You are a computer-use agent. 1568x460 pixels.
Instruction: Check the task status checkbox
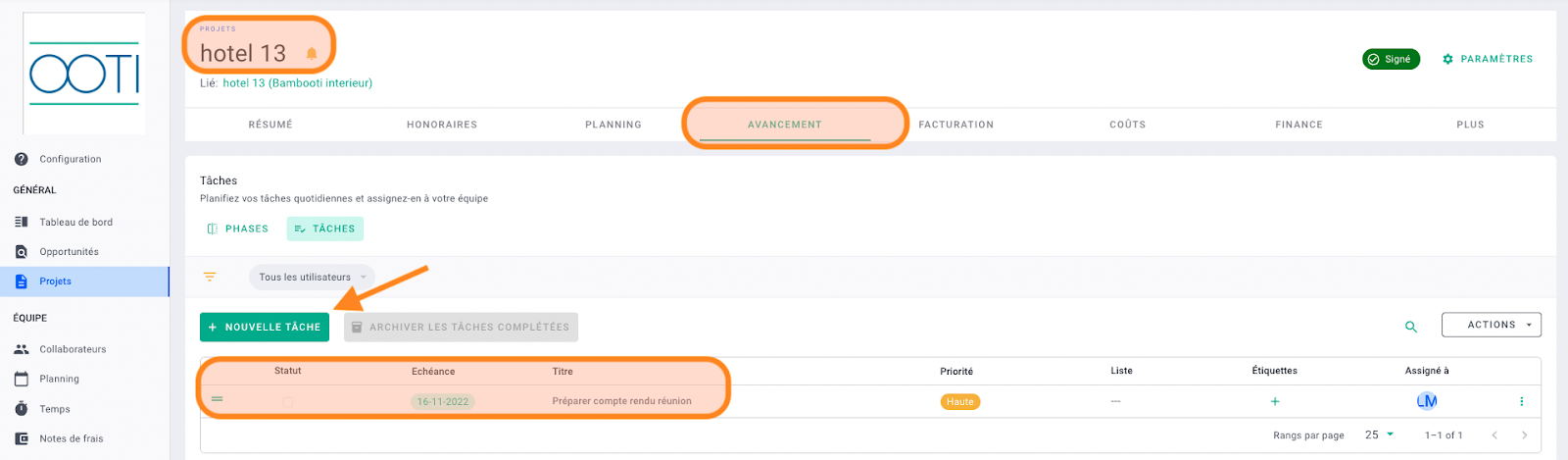click(x=288, y=402)
